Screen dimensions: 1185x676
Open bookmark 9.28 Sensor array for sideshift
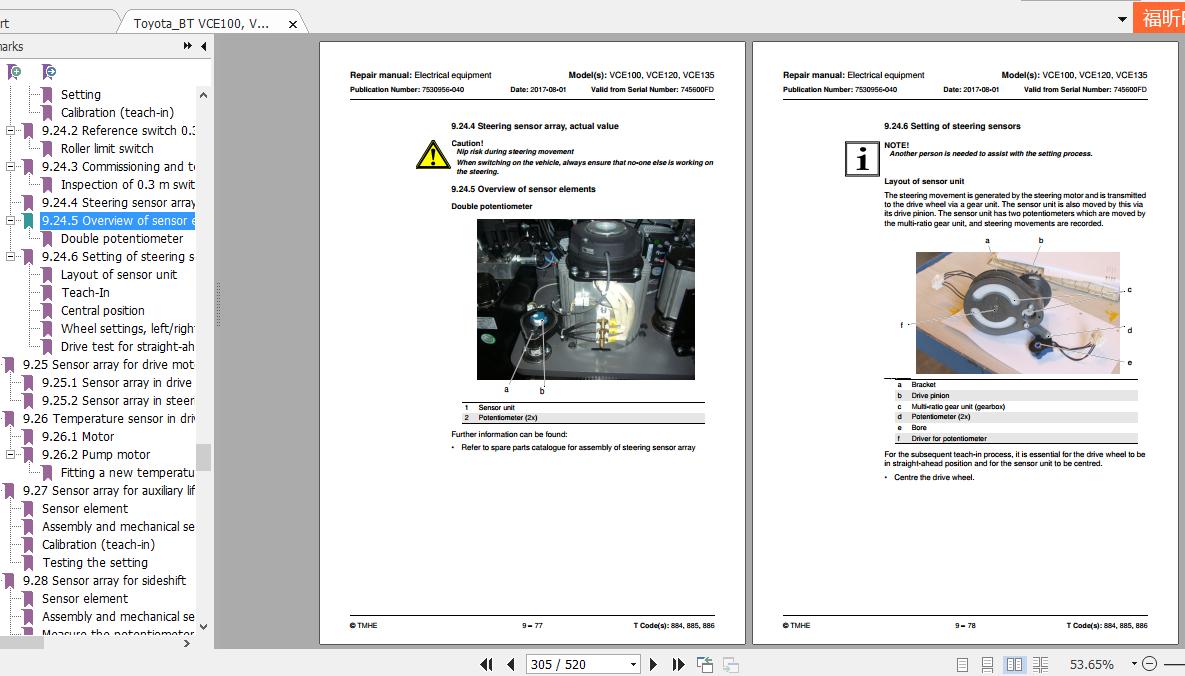tap(104, 581)
